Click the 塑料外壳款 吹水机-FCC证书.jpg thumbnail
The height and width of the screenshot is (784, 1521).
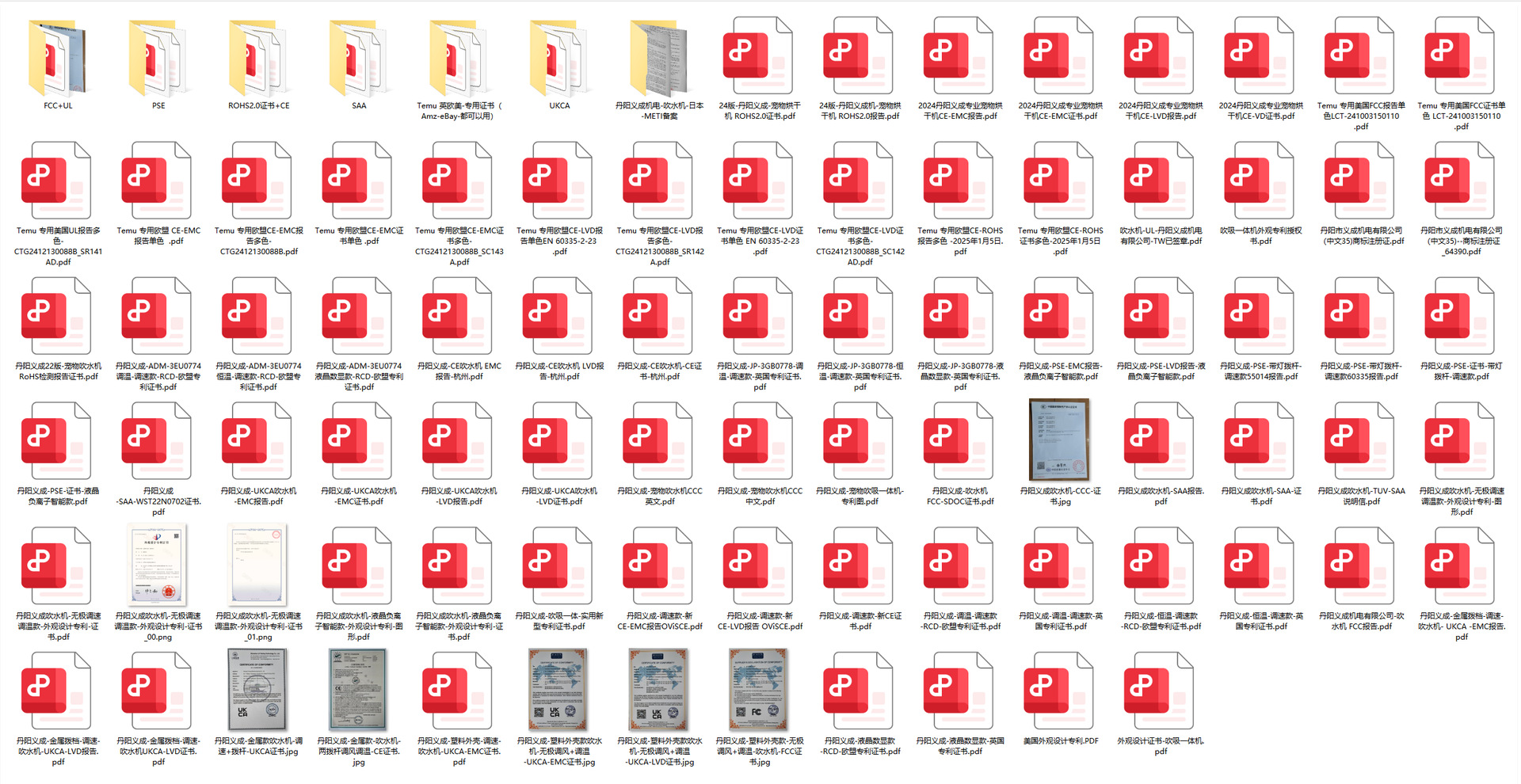[x=760, y=691]
